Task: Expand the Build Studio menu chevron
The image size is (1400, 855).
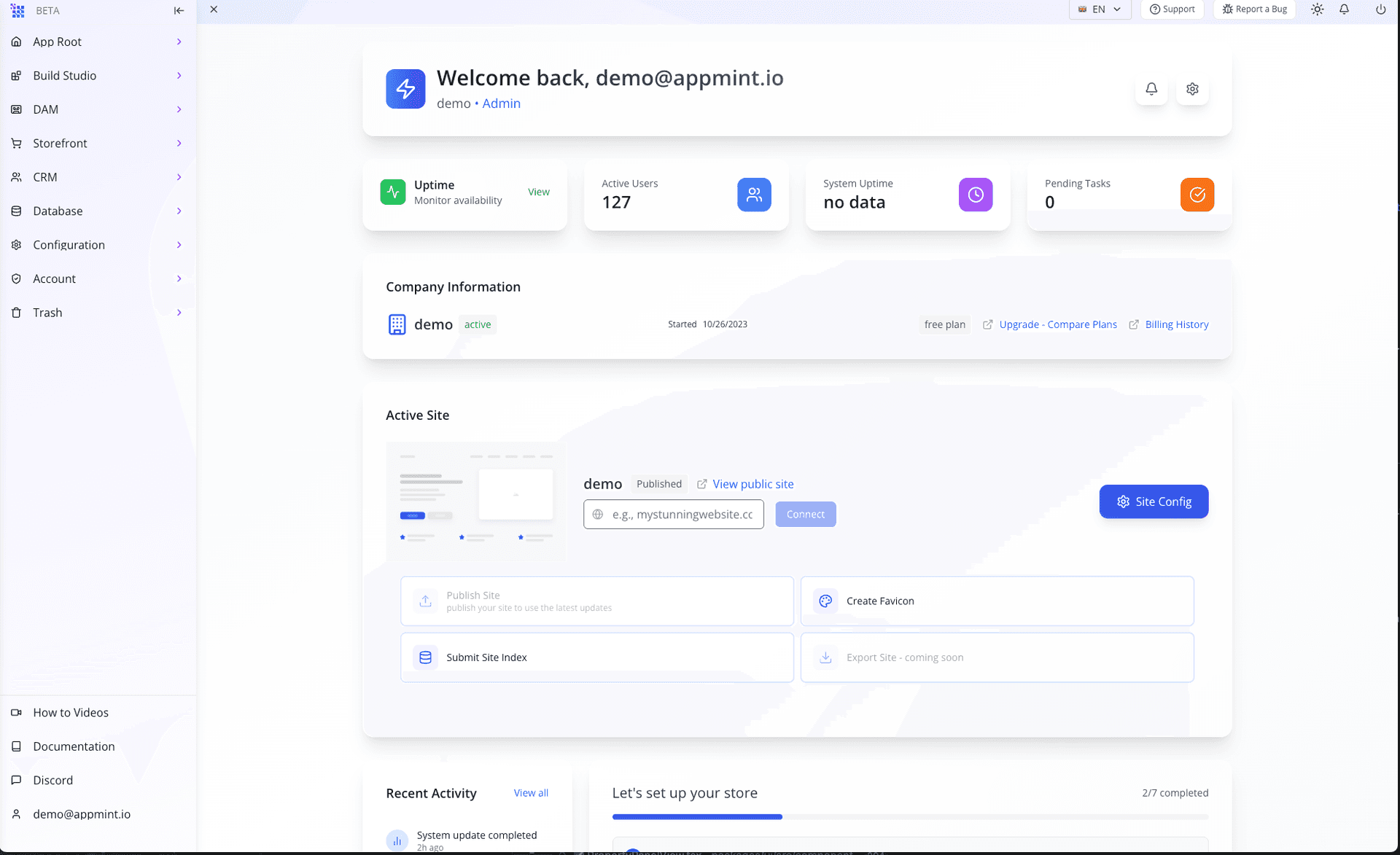Action: [x=179, y=76]
